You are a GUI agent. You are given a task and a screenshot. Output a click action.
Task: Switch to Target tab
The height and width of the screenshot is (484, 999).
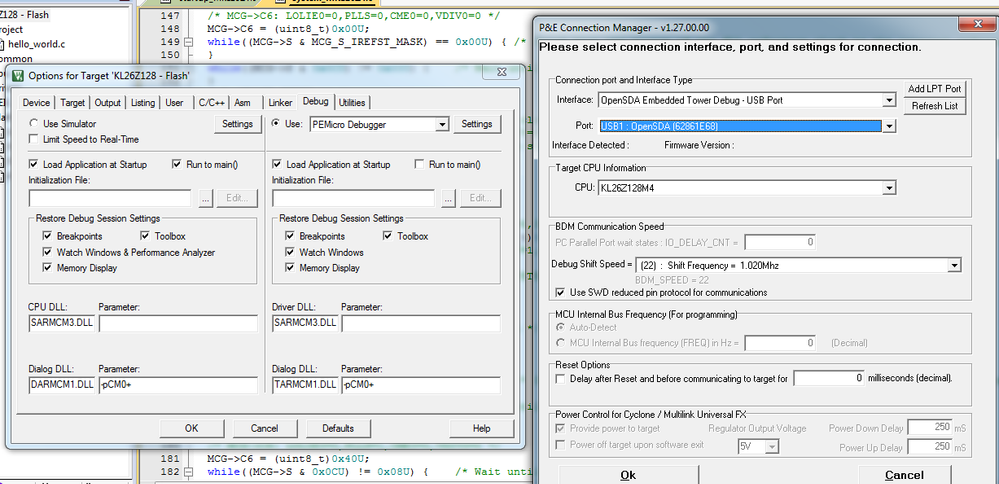tap(73, 103)
